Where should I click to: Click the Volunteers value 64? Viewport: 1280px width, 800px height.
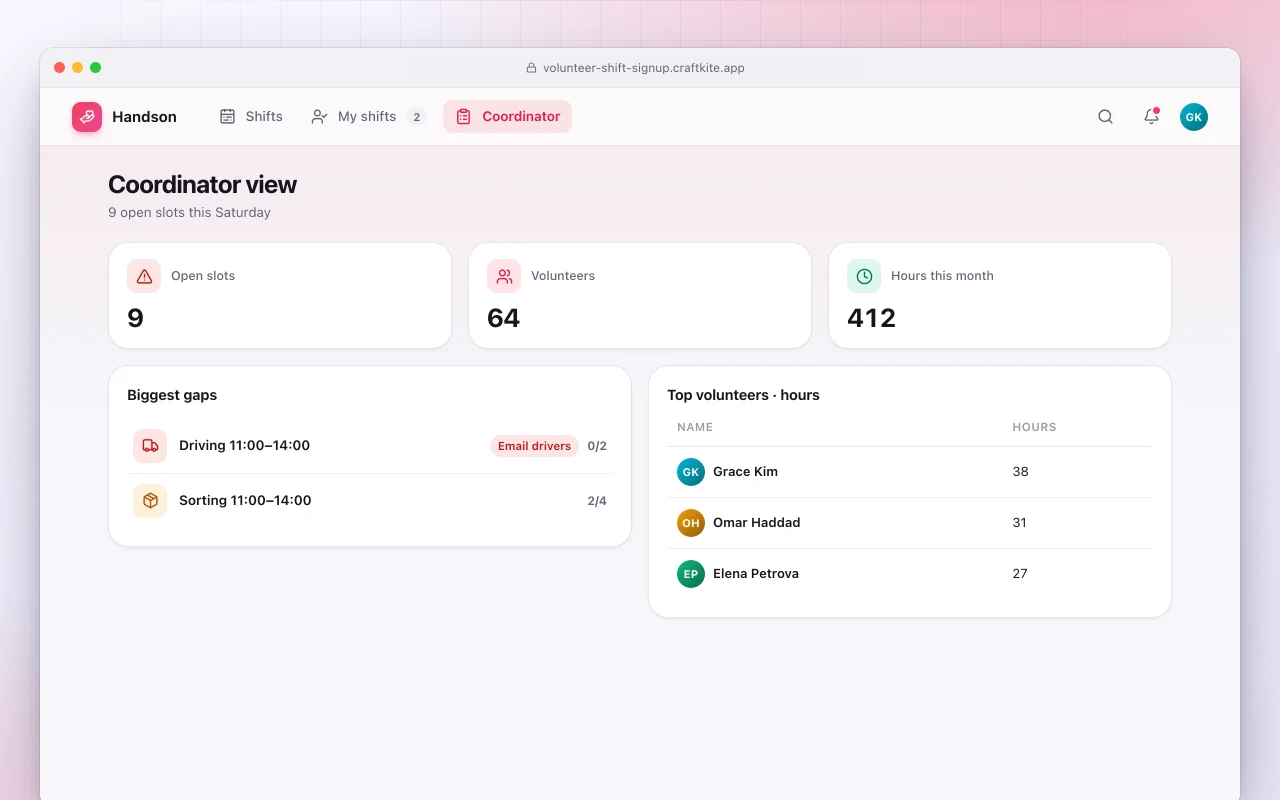(503, 318)
